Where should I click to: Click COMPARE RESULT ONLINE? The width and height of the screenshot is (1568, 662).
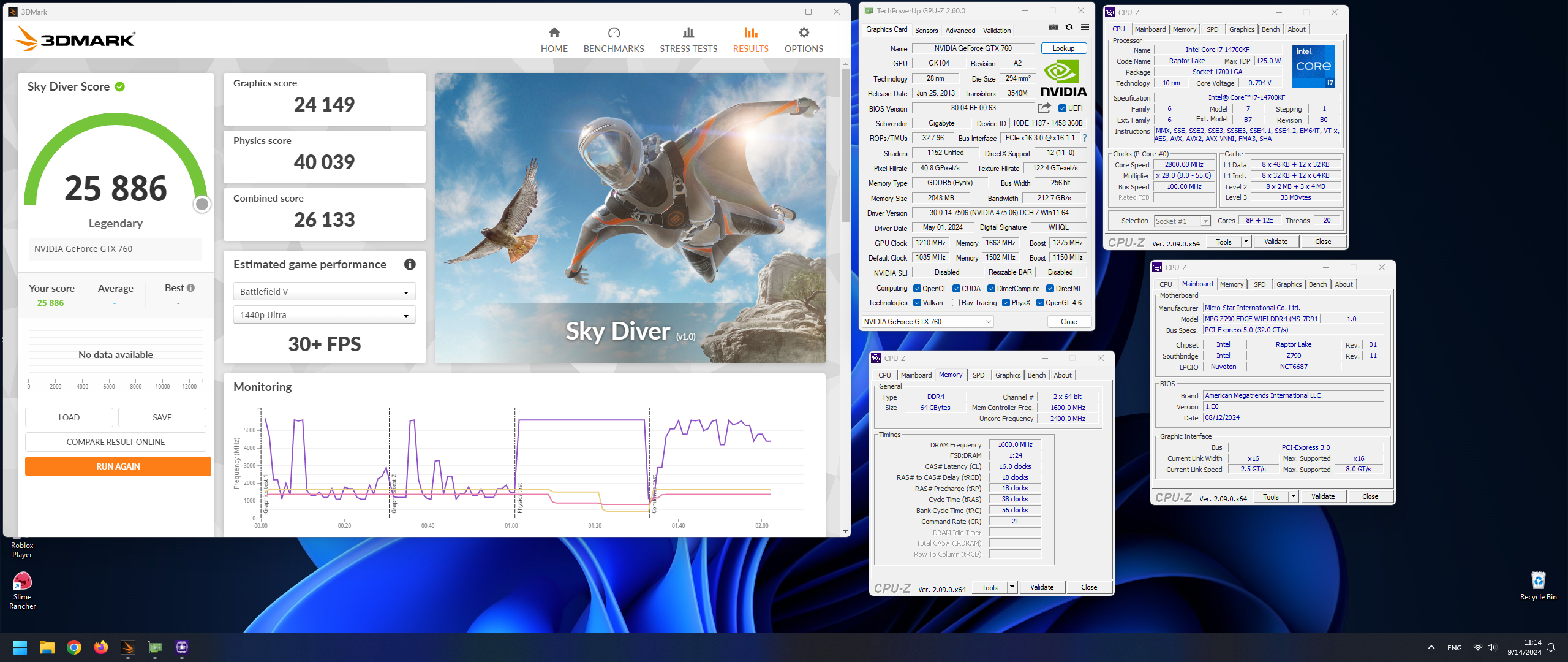pos(116,442)
